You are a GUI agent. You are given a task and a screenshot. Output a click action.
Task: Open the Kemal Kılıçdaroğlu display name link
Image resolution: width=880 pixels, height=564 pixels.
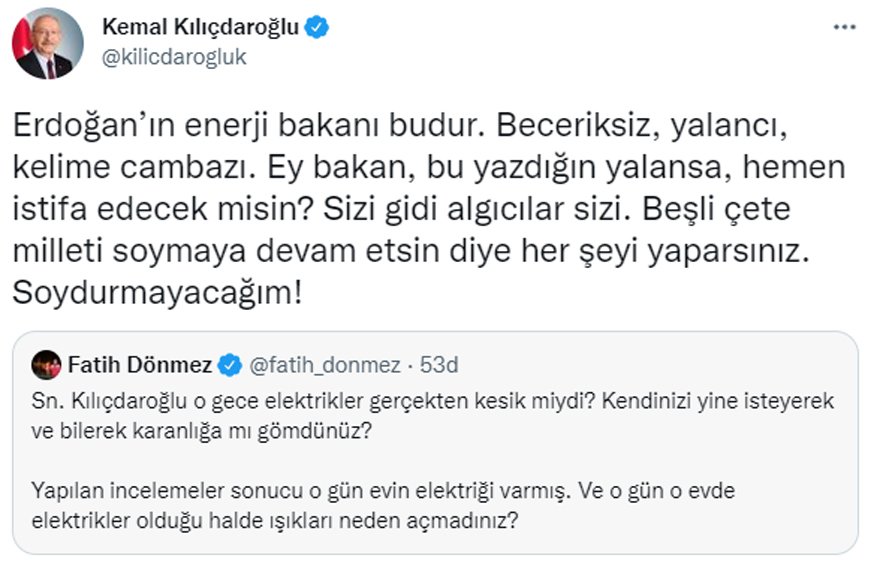[x=200, y=28]
